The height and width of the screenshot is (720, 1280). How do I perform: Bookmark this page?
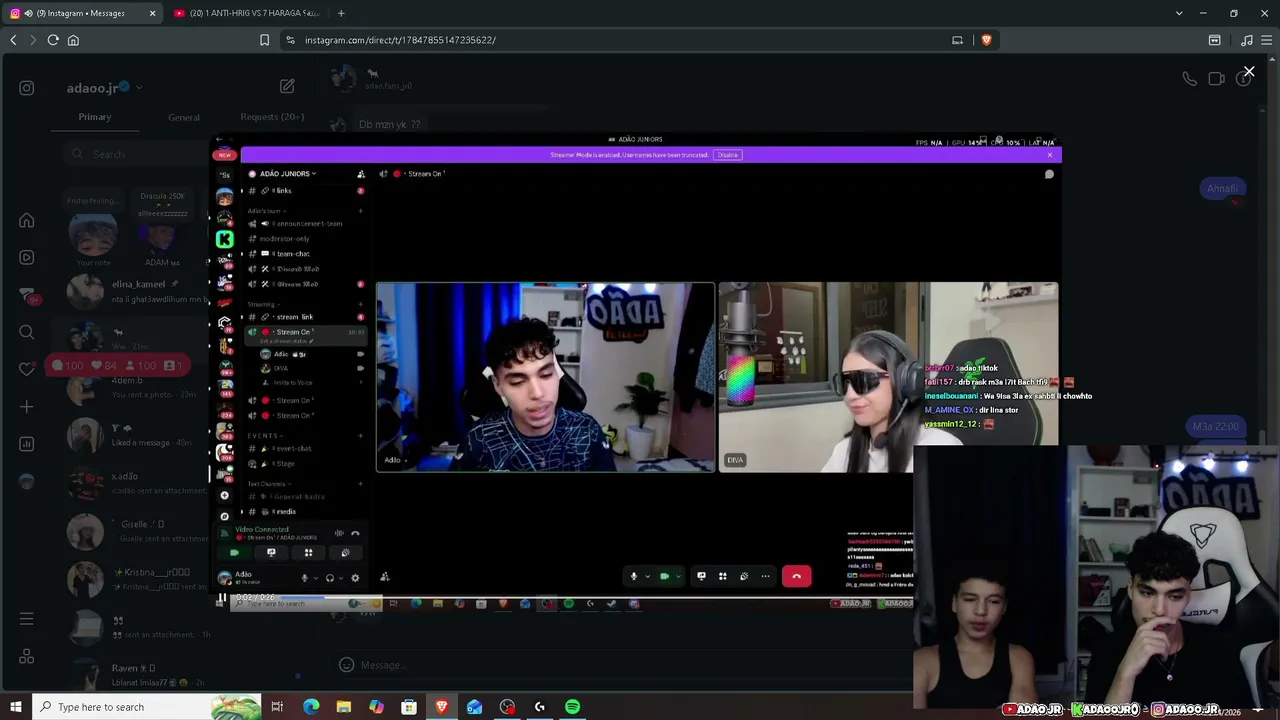[x=264, y=40]
